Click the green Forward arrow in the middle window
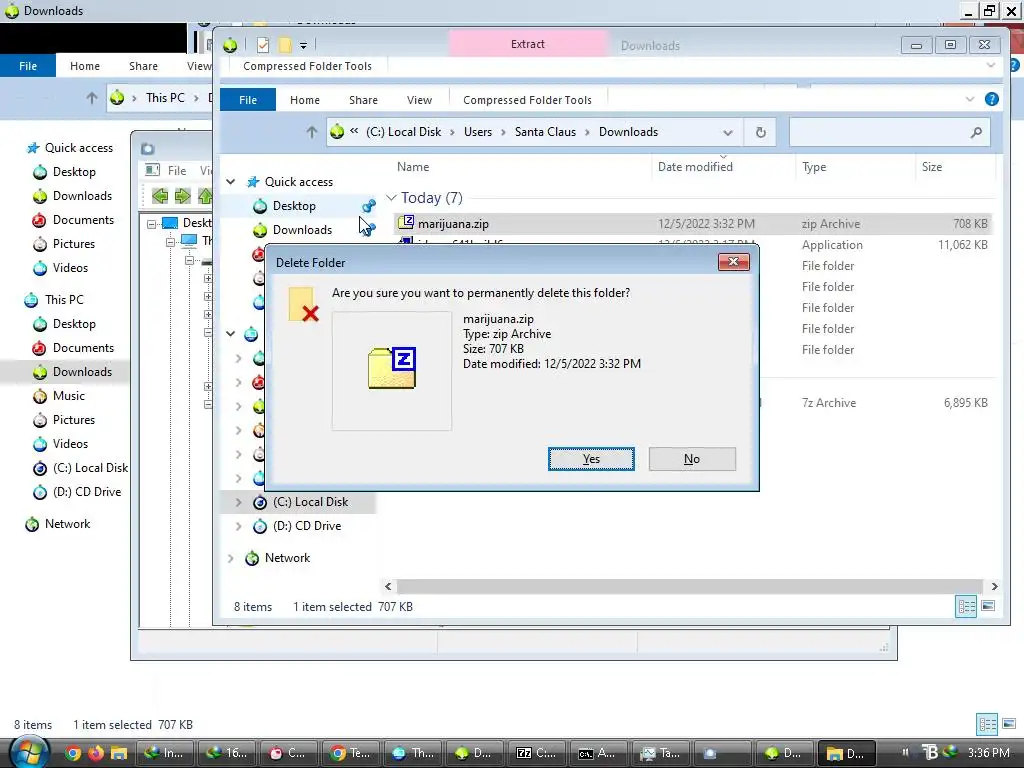 click(x=182, y=195)
